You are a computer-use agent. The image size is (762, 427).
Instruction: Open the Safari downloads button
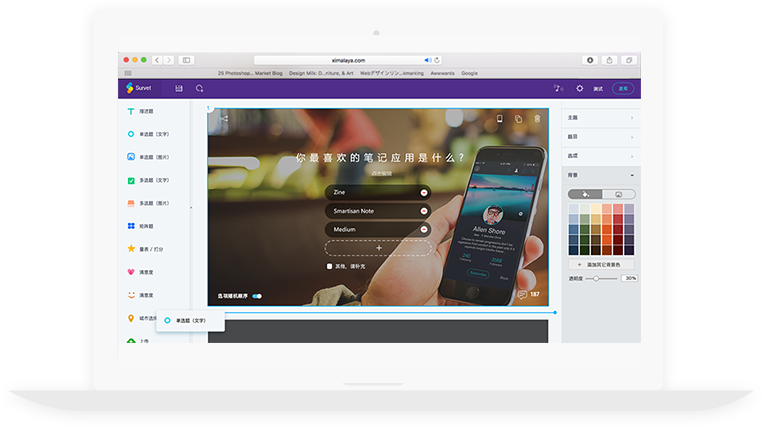tap(590, 60)
